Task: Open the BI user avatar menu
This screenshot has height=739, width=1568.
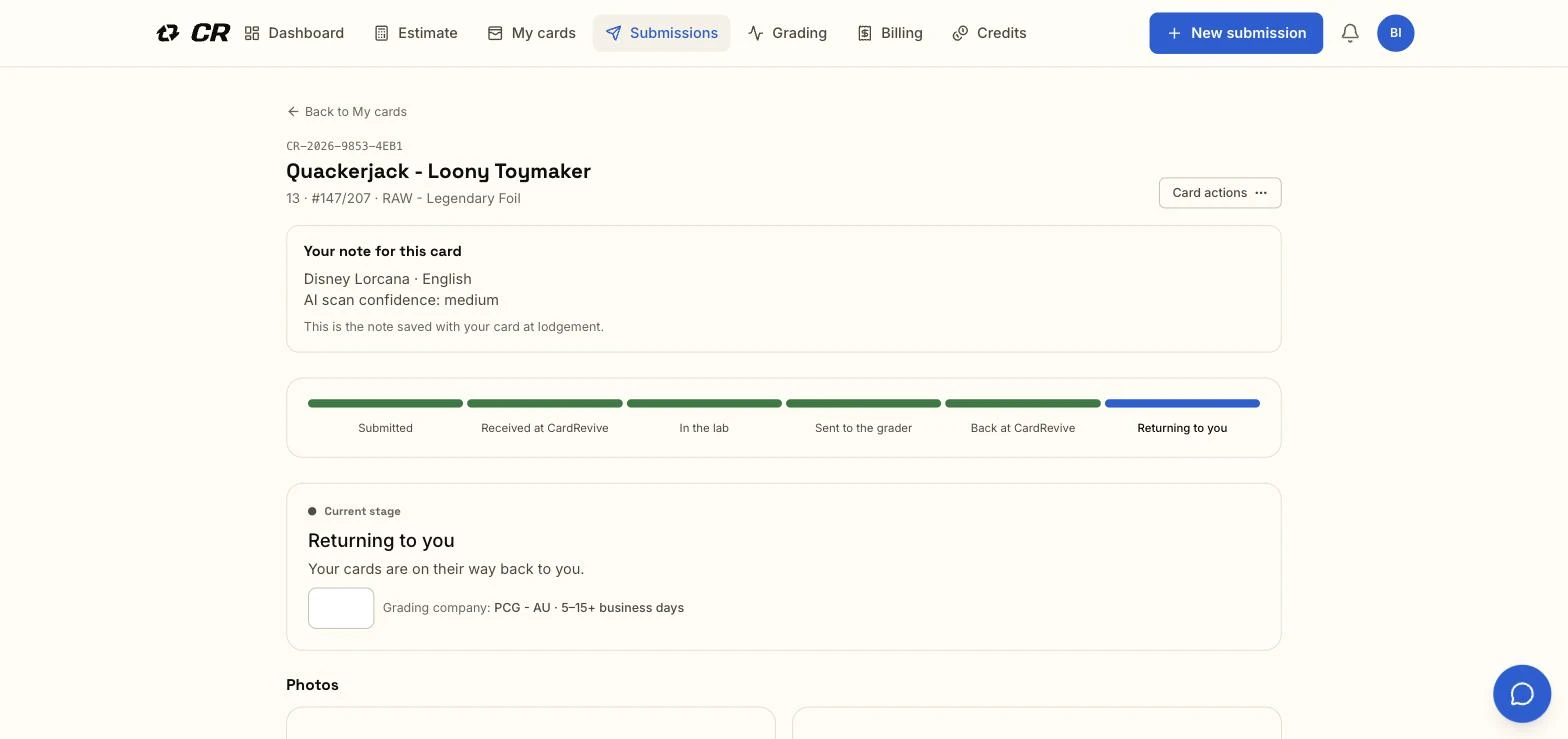Action: [1395, 33]
